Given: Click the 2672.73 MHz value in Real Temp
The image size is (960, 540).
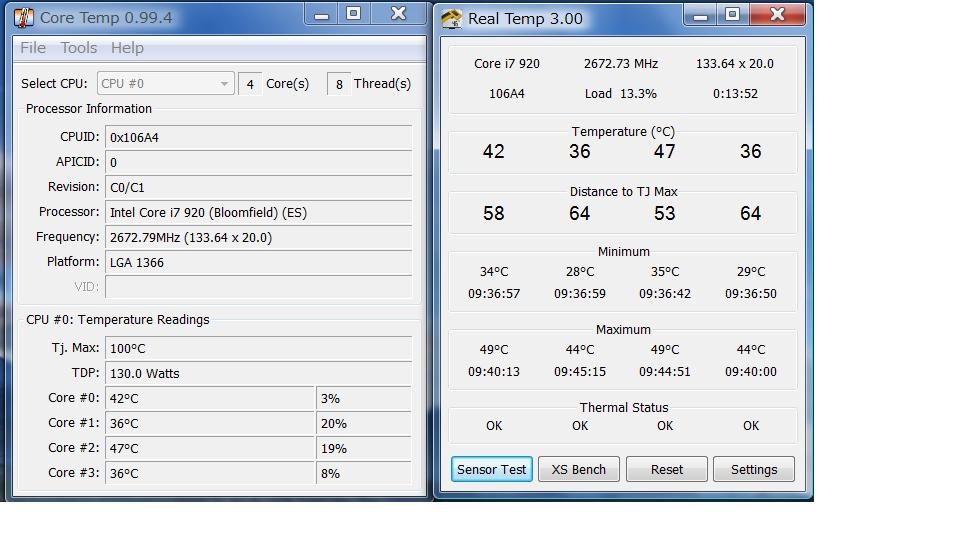Looking at the screenshot, I should coord(621,64).
